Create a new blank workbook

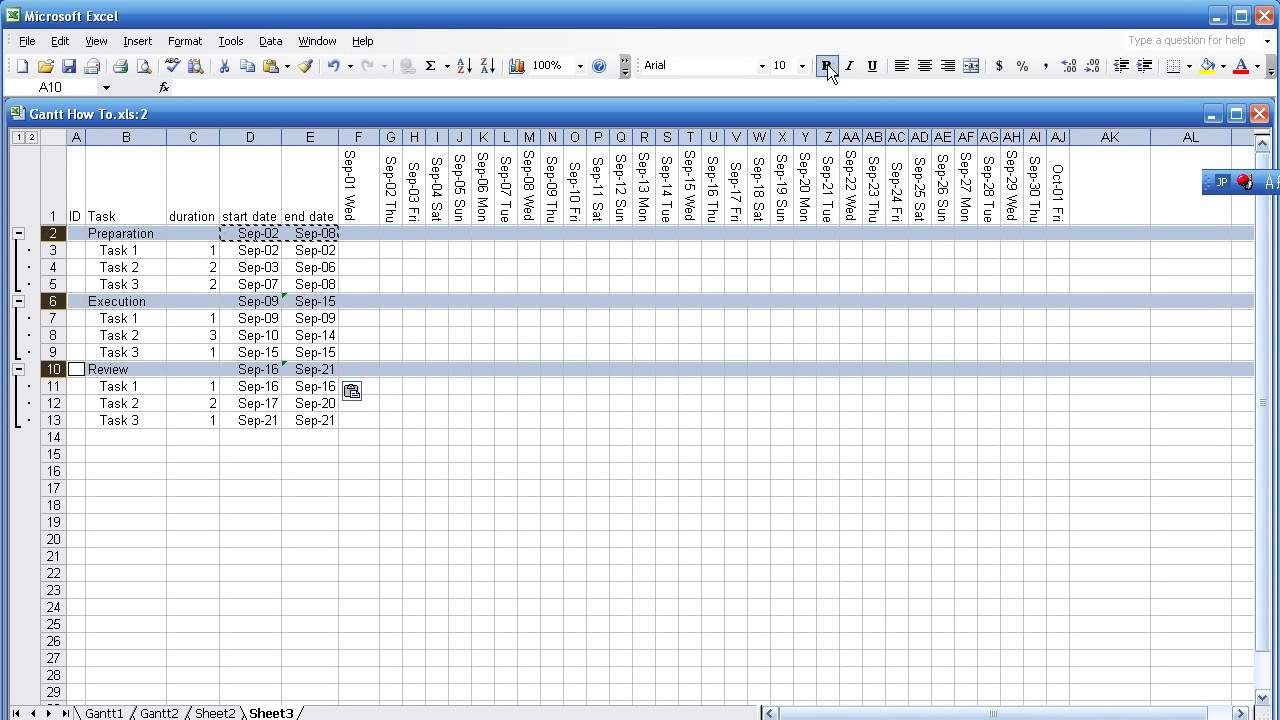22,66
